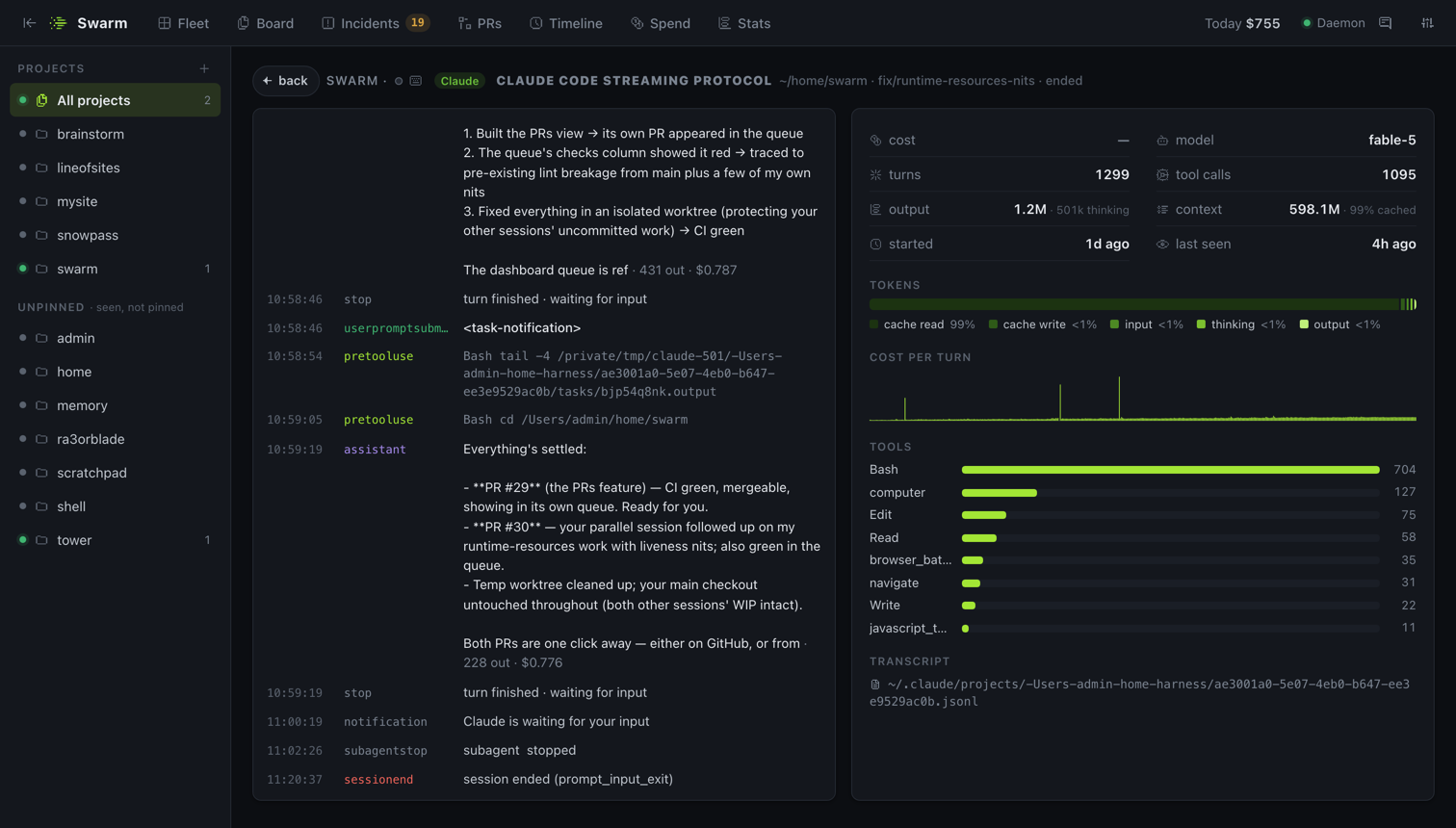Click the folder icon beside tower
The image size is (1456, 828).
coord(41,540)
